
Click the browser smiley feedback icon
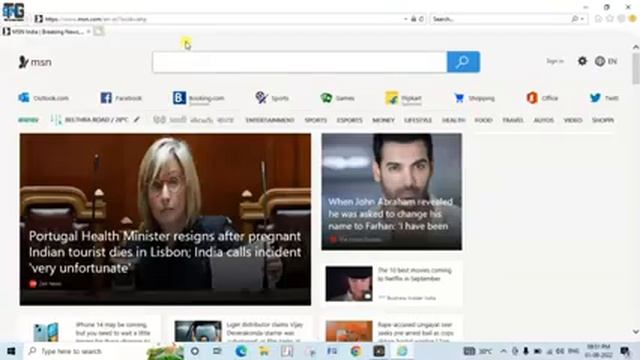point(633,19)
